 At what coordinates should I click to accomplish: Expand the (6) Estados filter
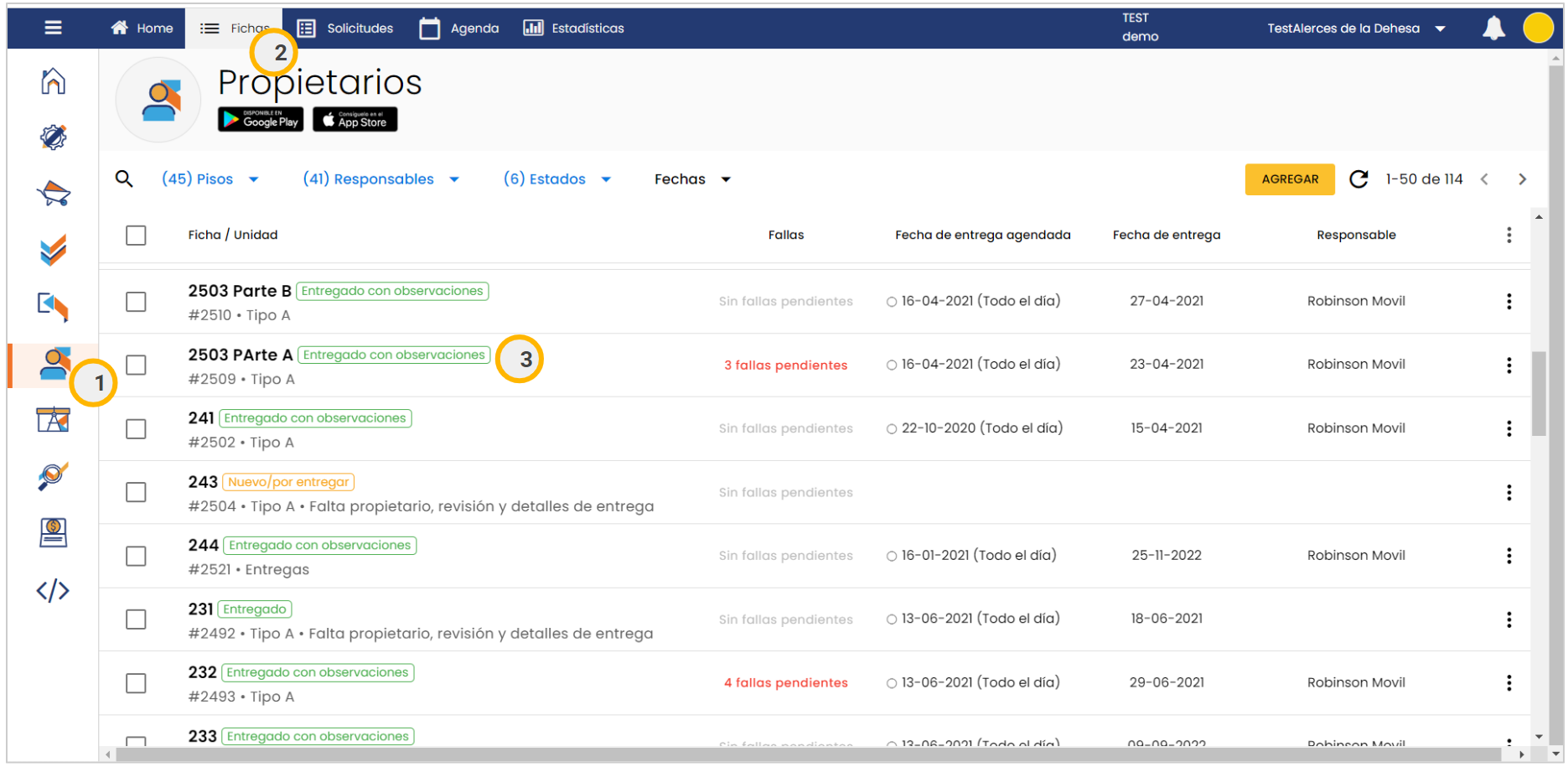tap(556, 179)
